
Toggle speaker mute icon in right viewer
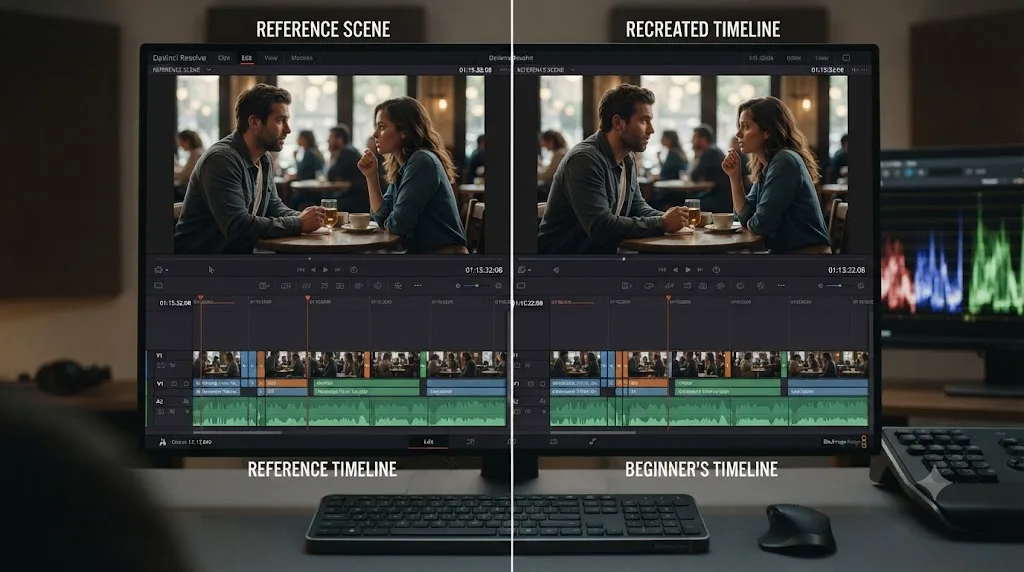click(x=556, y=270)
